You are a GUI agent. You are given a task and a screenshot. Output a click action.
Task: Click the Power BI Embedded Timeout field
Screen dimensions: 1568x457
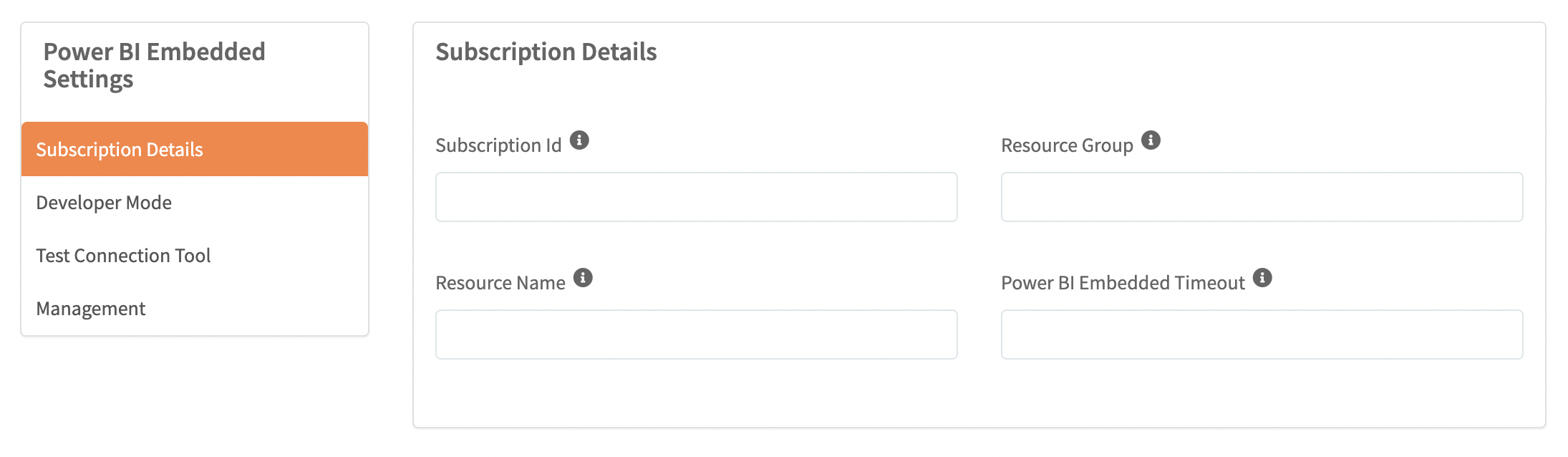[1262, 335]
